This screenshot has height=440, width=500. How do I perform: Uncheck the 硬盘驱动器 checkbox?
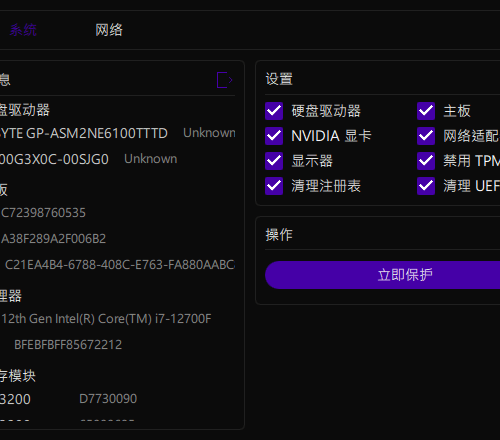(x=274, y=111)
